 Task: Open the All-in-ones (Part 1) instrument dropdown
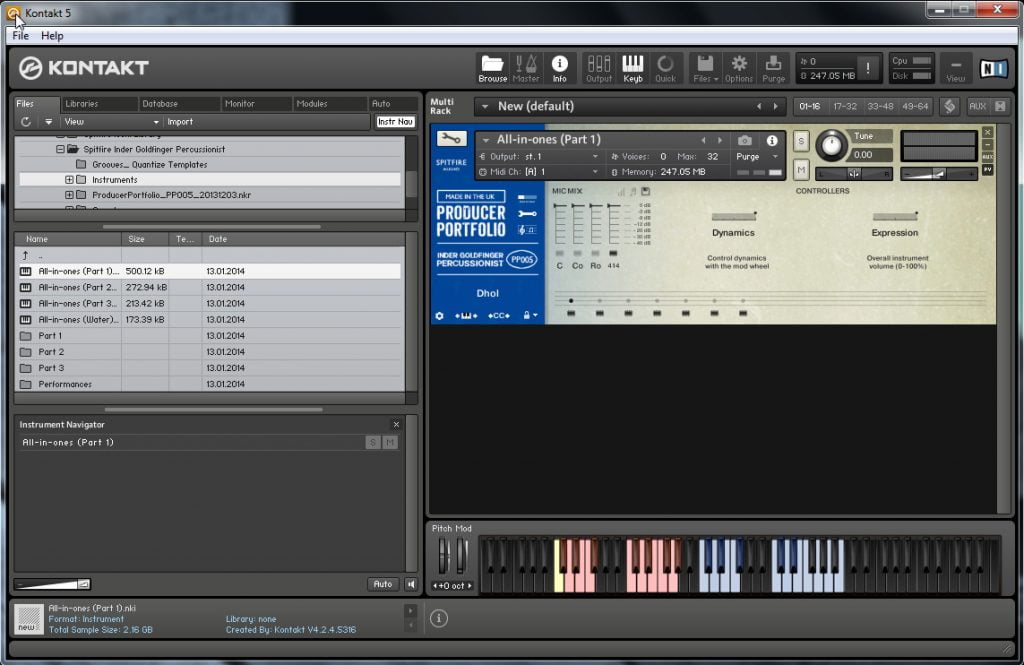click(x=486, y=140)
